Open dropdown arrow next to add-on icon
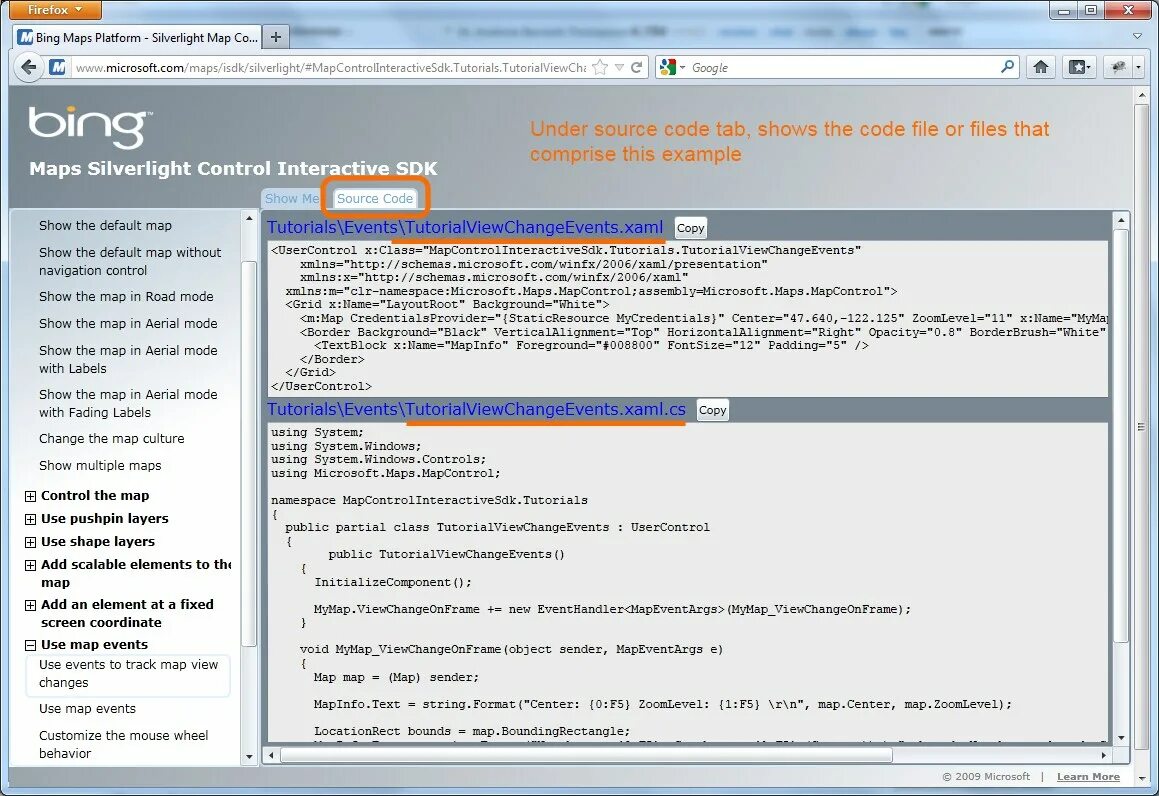 [1138, 67]
